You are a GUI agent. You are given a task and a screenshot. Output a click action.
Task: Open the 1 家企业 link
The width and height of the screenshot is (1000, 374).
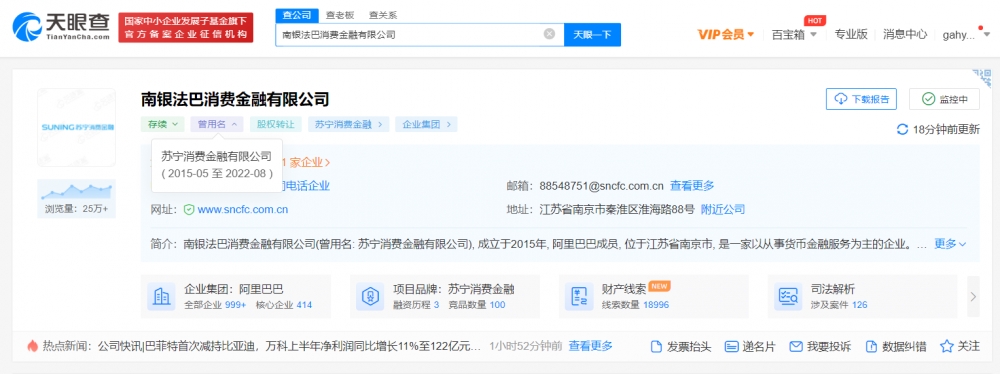[307, 163]
